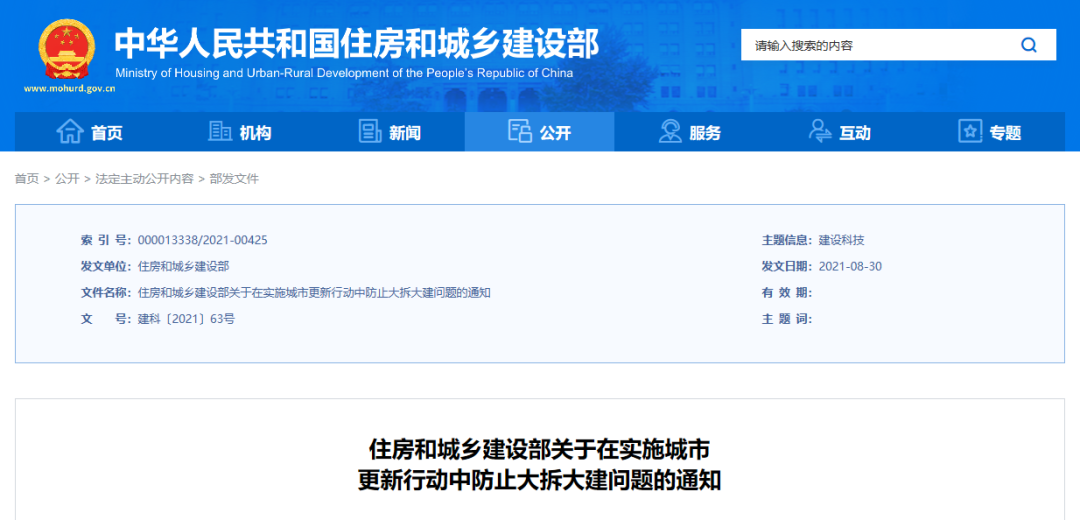Click the www.mohurd.gov.cn site address
Viewport: 1080px width, 520px height.
70,89
